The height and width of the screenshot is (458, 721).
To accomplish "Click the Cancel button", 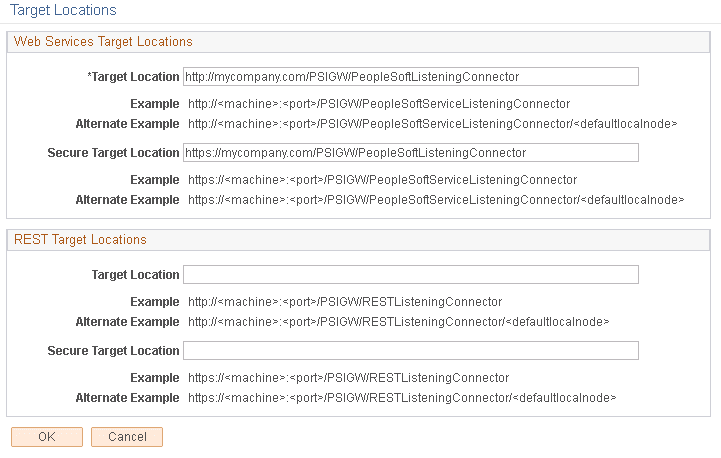I will [127, 436].
